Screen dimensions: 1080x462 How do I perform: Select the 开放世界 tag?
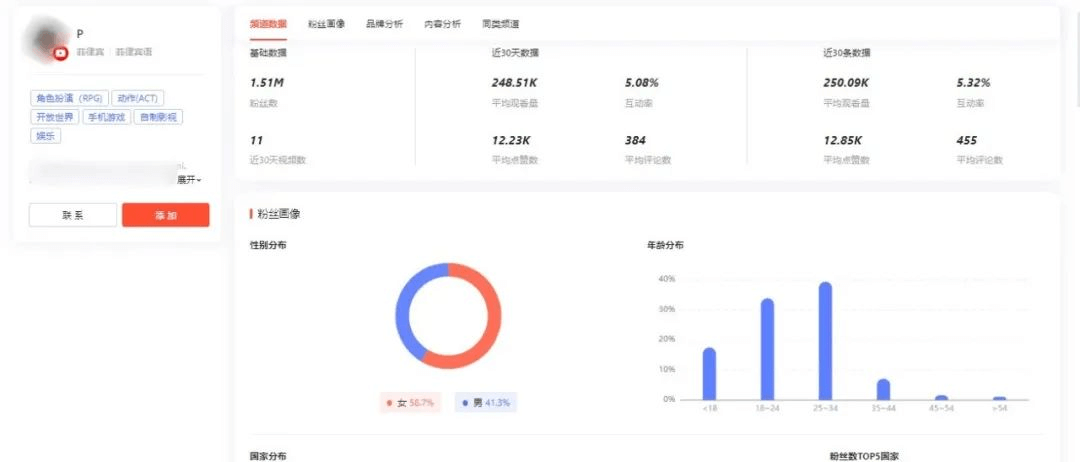54,117
